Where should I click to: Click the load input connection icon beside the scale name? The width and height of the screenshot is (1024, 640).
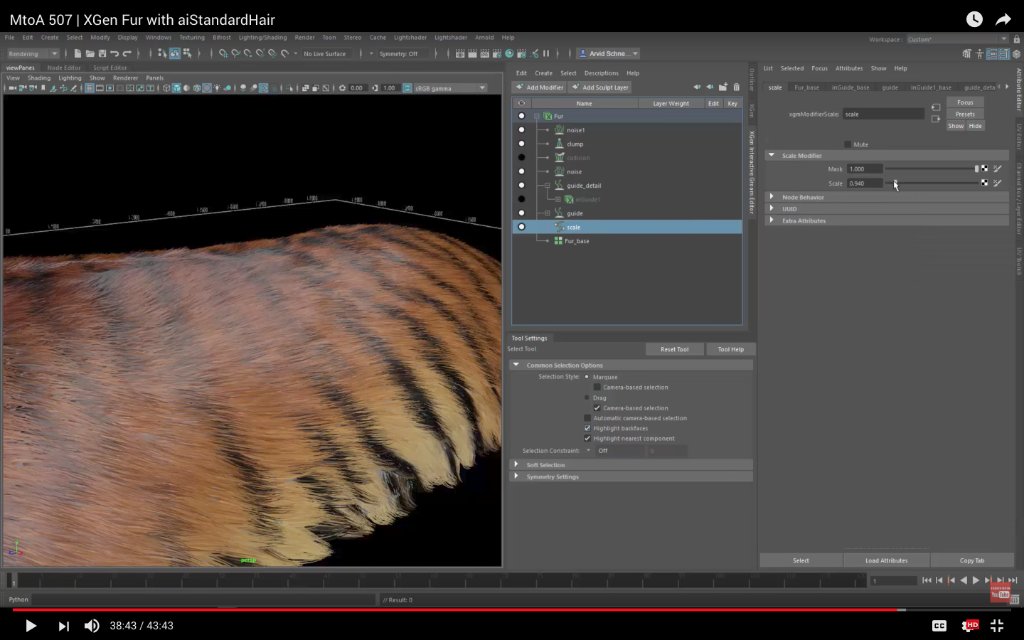pyautogui.click(x=936, y=107)
